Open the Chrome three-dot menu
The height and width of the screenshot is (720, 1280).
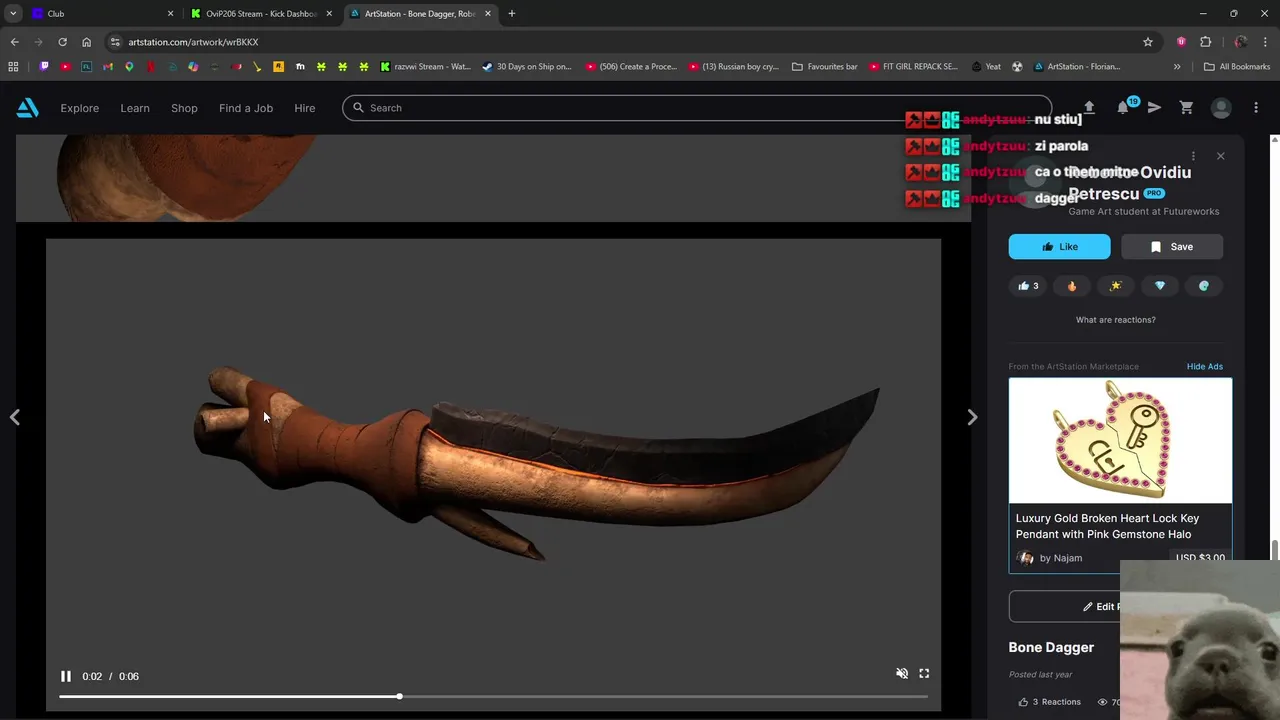click(x=1265, y=42)
